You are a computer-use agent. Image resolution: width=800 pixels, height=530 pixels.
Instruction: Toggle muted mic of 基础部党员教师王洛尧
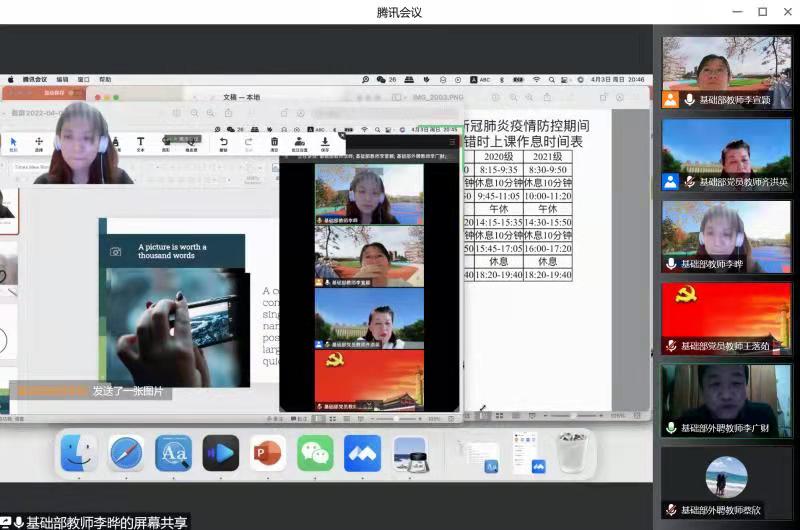pyautogui.click(x=671, y=346)
